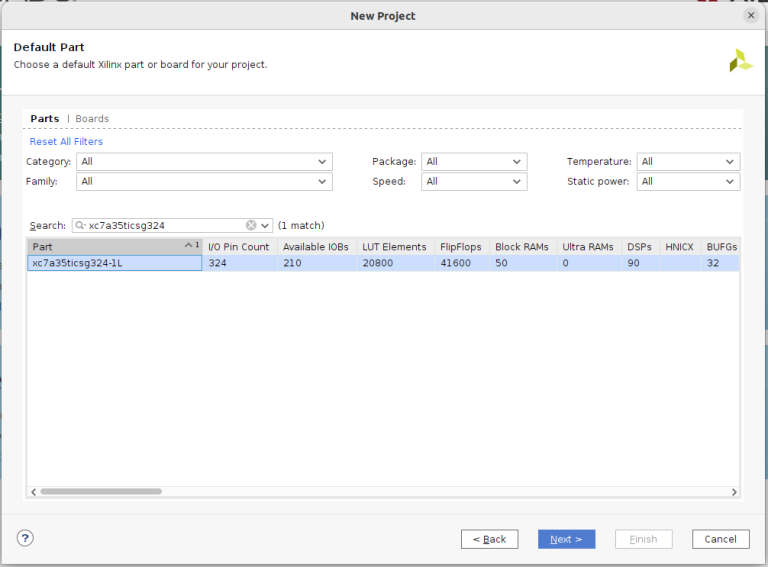Viewport: 768px width, 567px height.
Task: Cancel the new project wizard
Action: click(720, 539)
